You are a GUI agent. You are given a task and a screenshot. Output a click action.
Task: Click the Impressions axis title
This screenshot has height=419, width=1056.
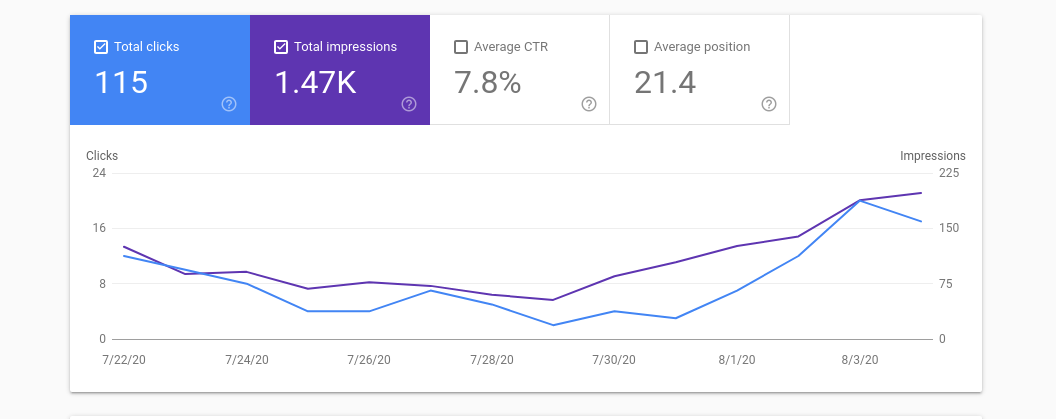point(933,156)
